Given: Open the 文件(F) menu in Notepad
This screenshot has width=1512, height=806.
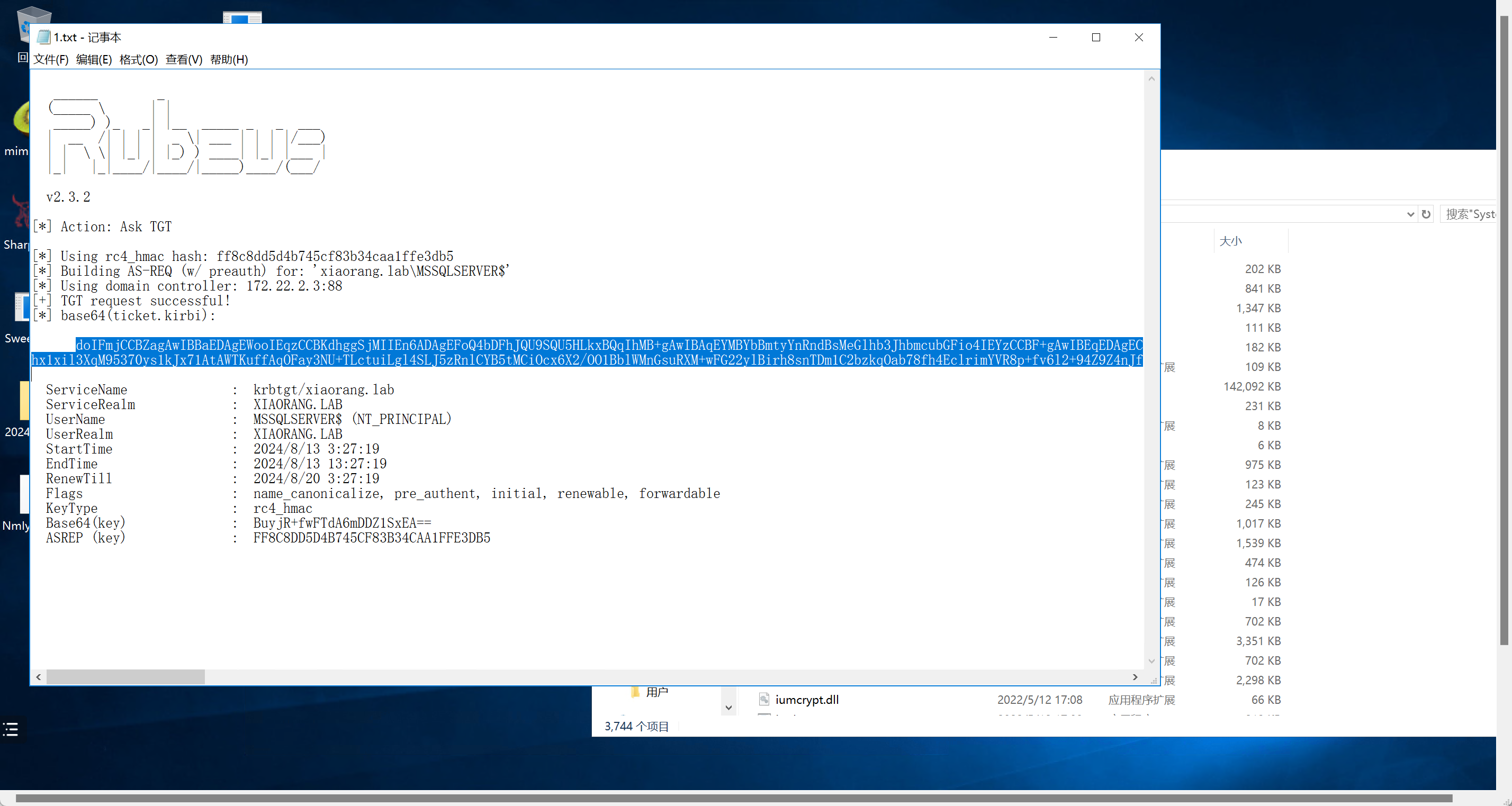Looking at the screenshot, I should (50, 59).
